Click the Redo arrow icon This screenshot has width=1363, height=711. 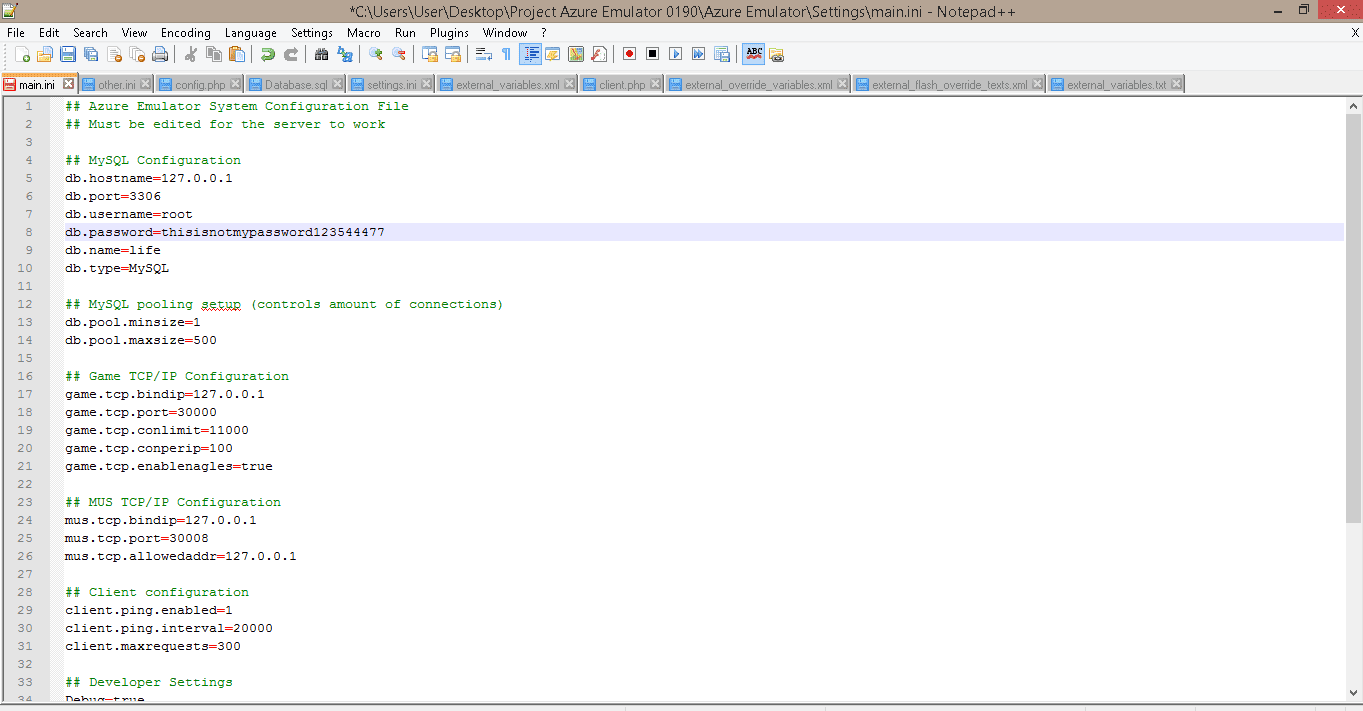[x=290, y=54]
